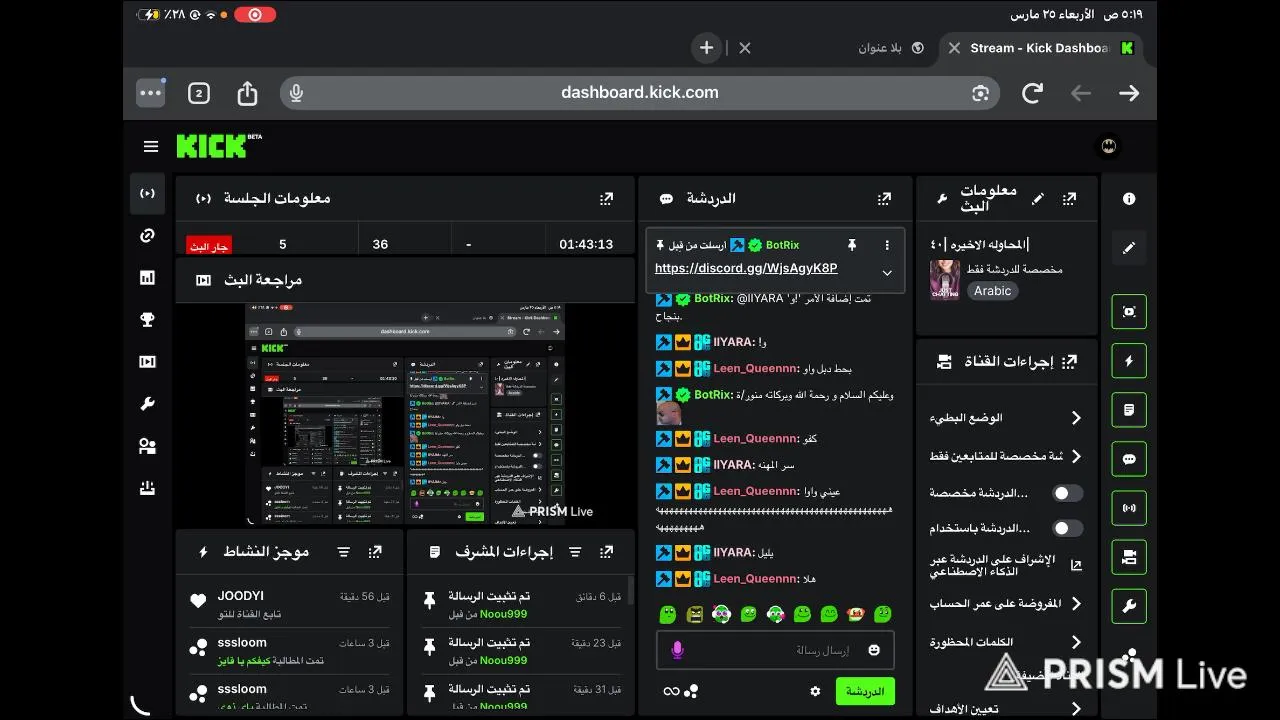Viewport: 1280px width, 720px height.
Task: Edit stream info with the pencil icon
Action: click(1038, 199)
